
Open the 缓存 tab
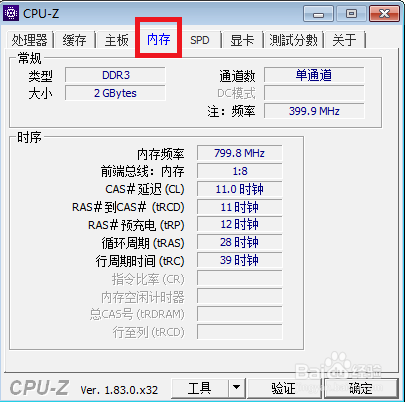pos(74,40)
